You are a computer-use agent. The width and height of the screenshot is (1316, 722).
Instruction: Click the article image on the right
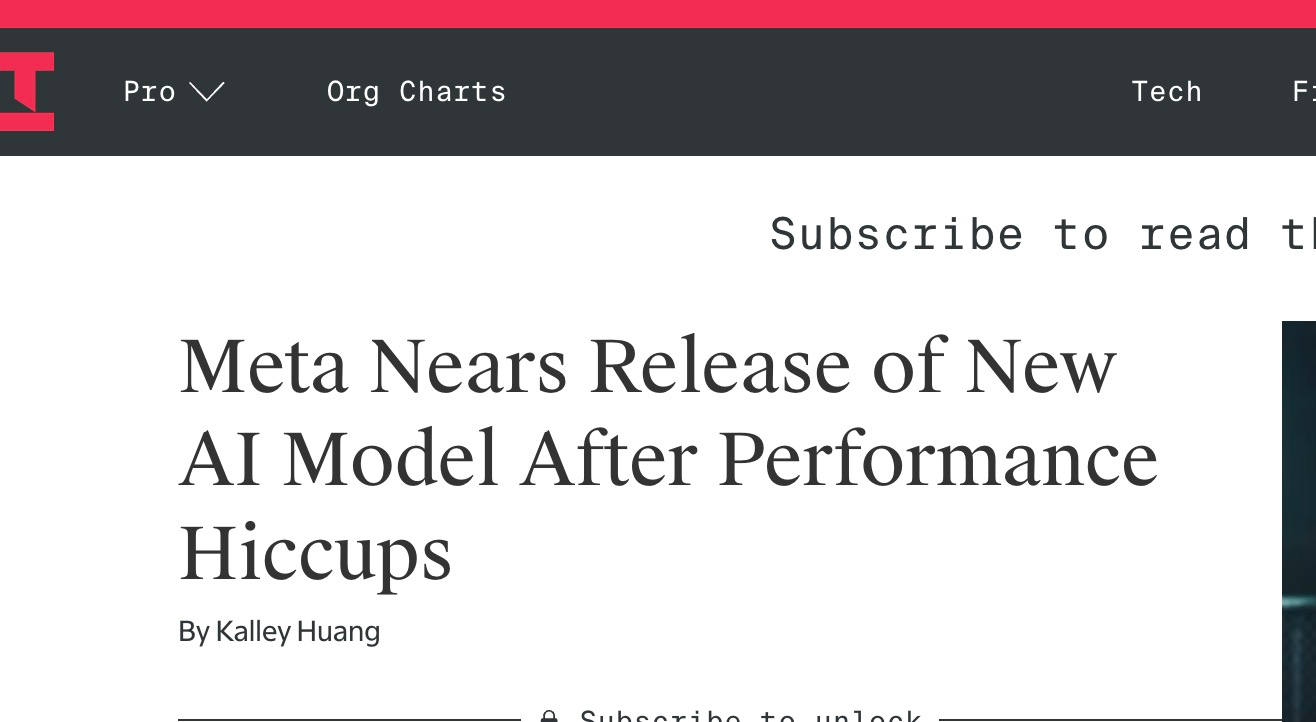(x=1298, y=520)
